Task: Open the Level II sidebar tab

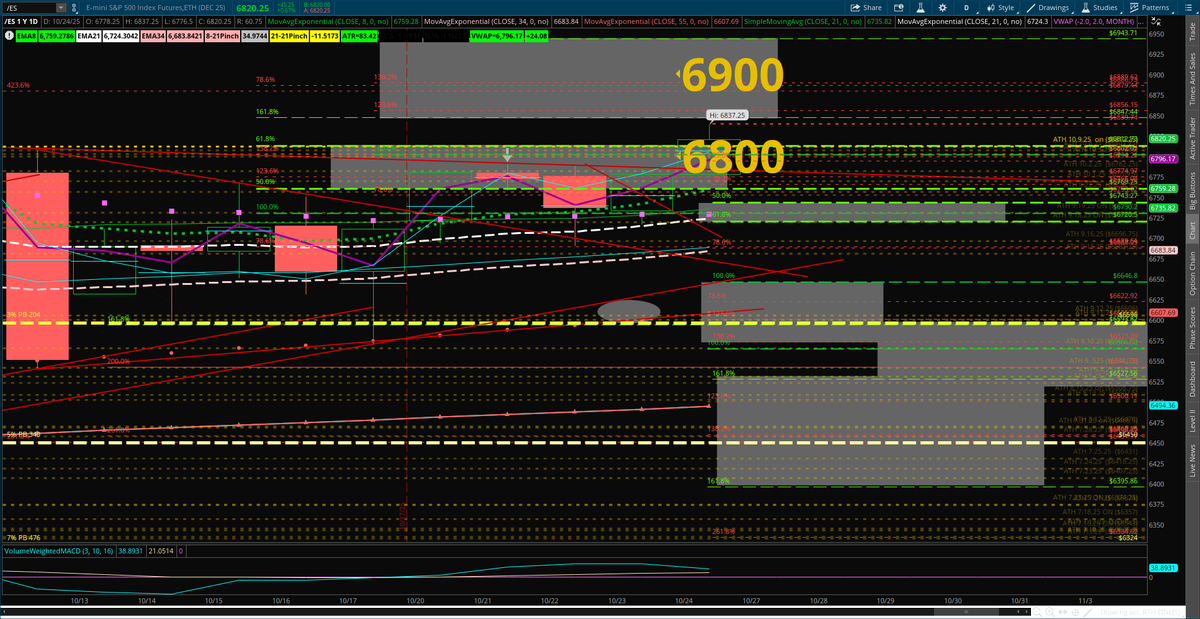Action: 1191,422
